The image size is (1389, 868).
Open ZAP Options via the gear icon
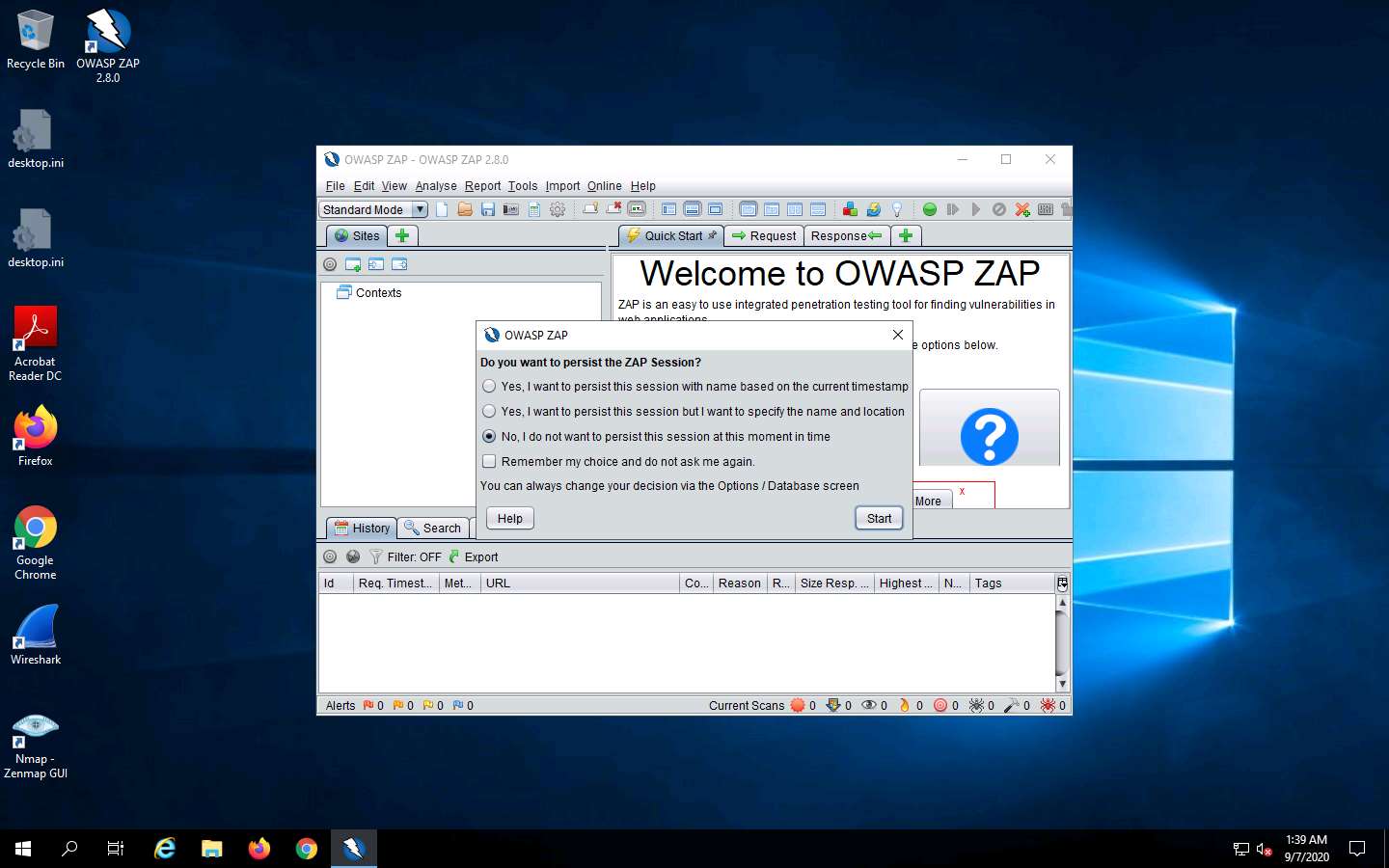(558, 209)
